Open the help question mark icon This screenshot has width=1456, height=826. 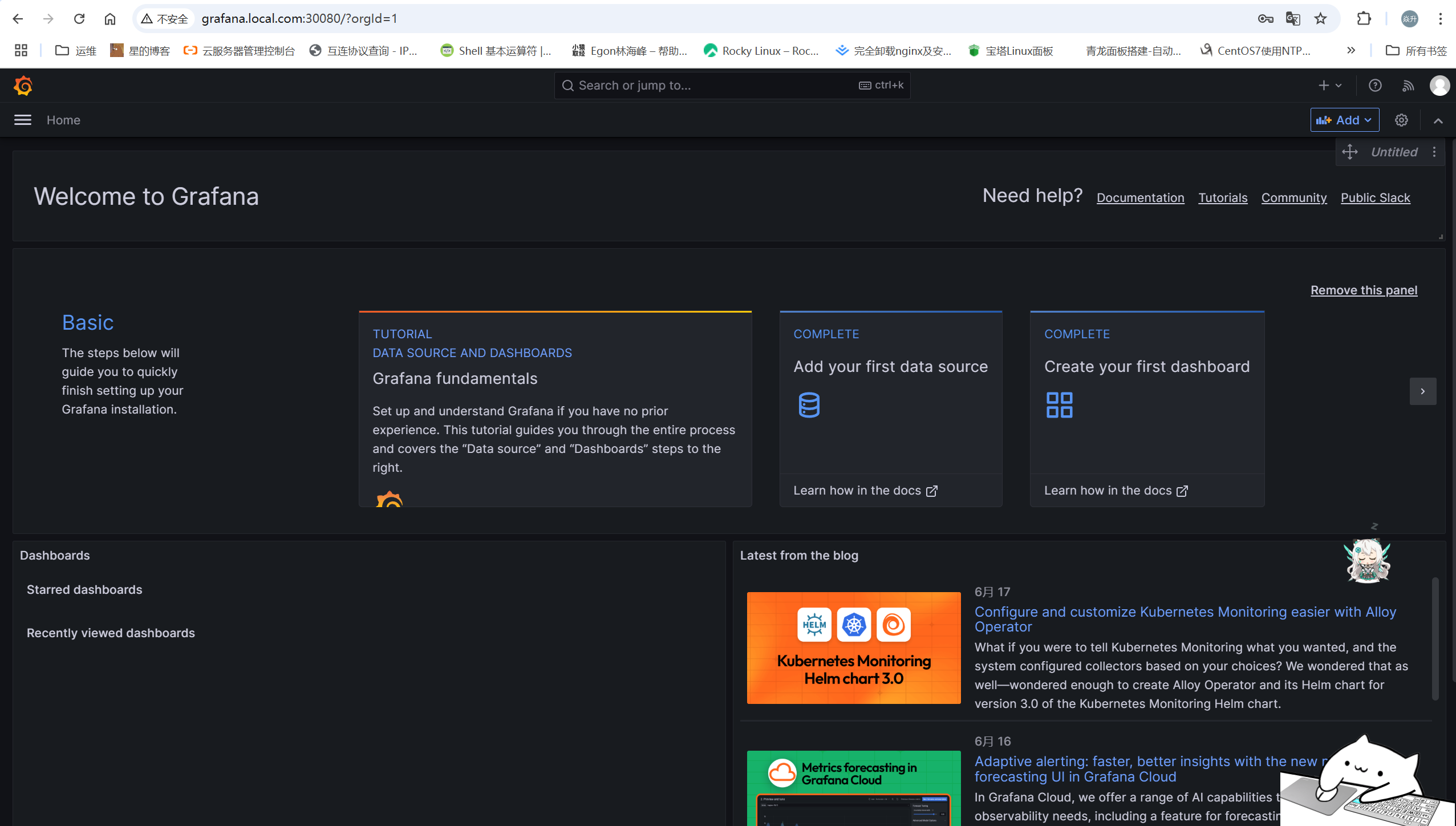point(1375,86)
